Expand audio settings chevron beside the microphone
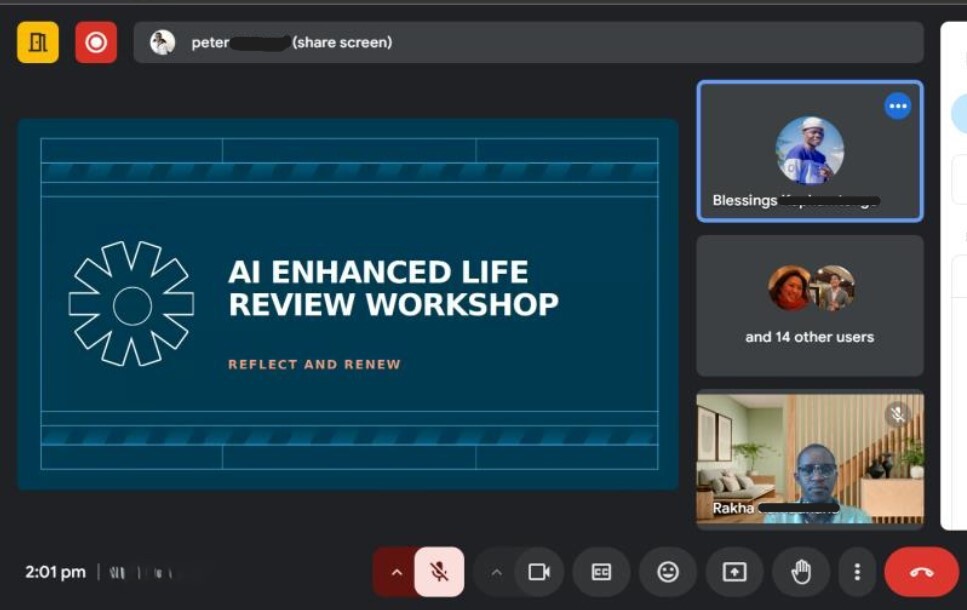The image size is (967, 610). pyautogui.click(x=396, y=572)
